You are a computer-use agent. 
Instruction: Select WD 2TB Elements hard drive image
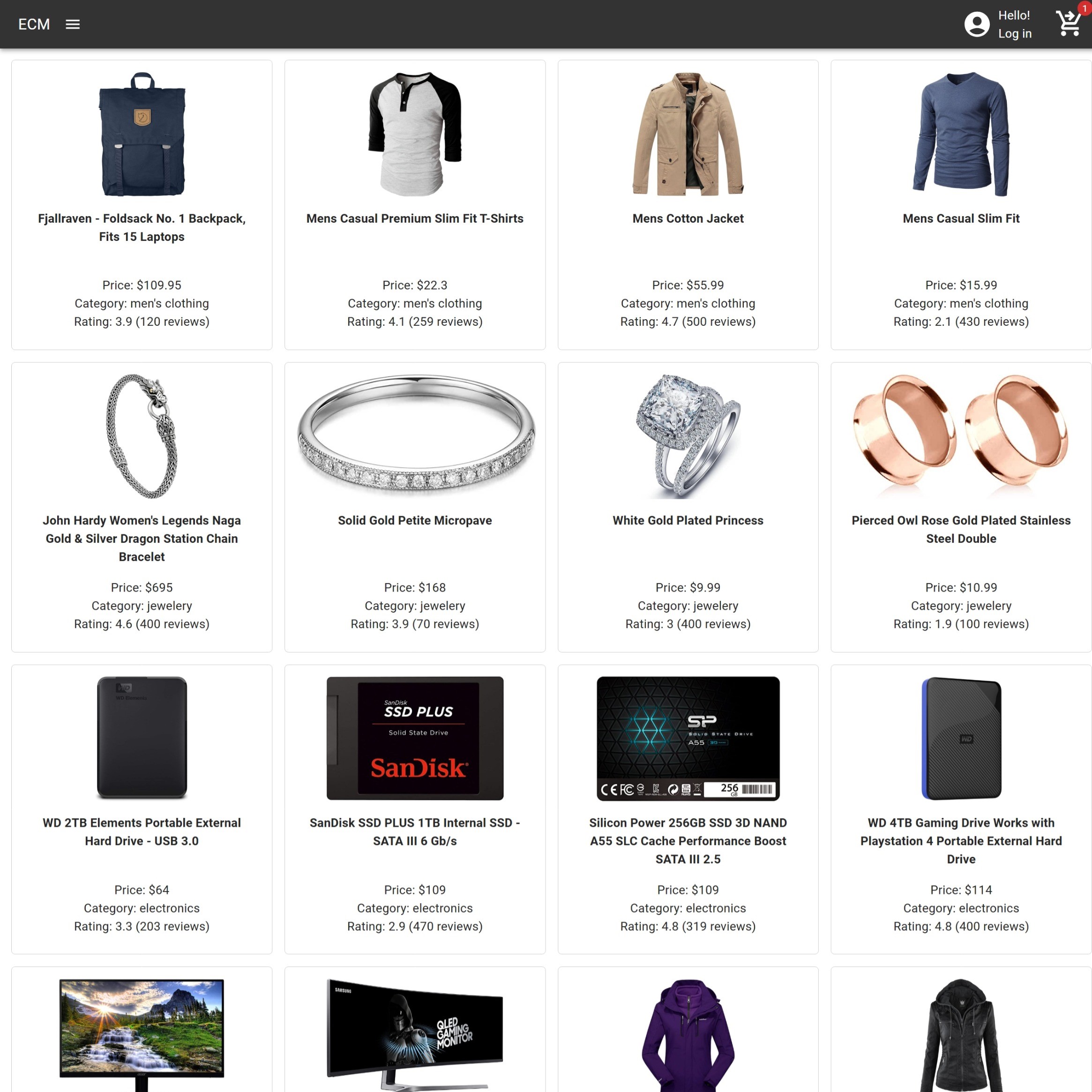pos(142,738)
